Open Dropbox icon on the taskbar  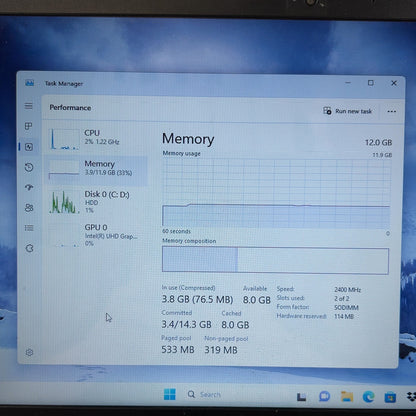click(x=411, y=396)
